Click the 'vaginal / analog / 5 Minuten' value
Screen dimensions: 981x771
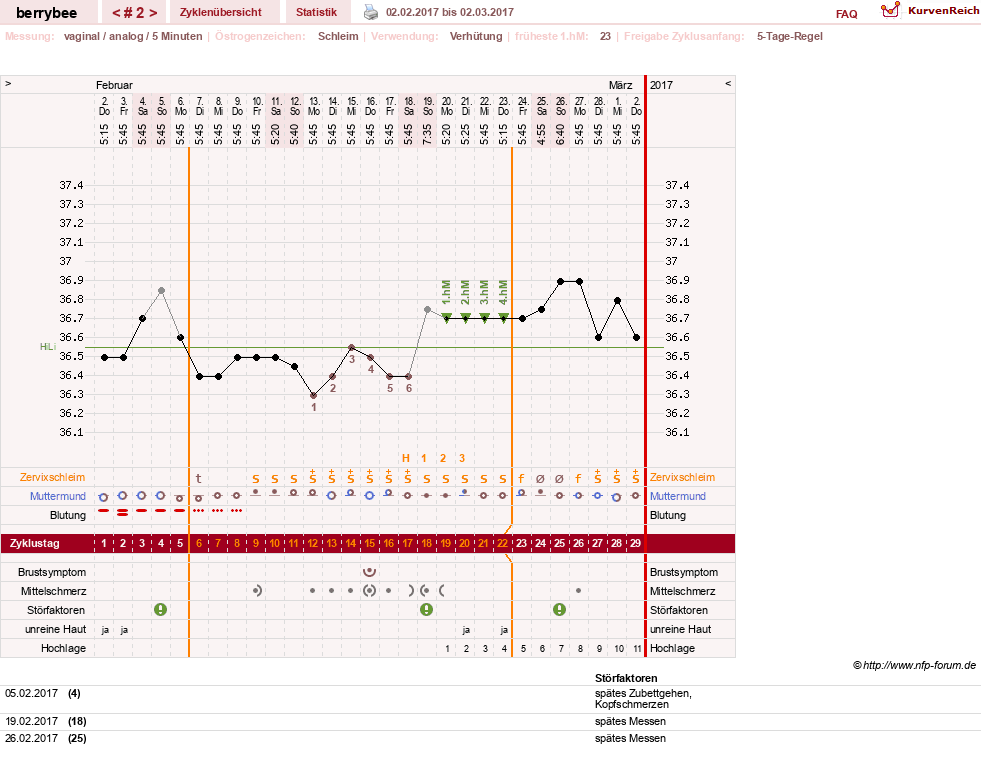pos(133,36)
